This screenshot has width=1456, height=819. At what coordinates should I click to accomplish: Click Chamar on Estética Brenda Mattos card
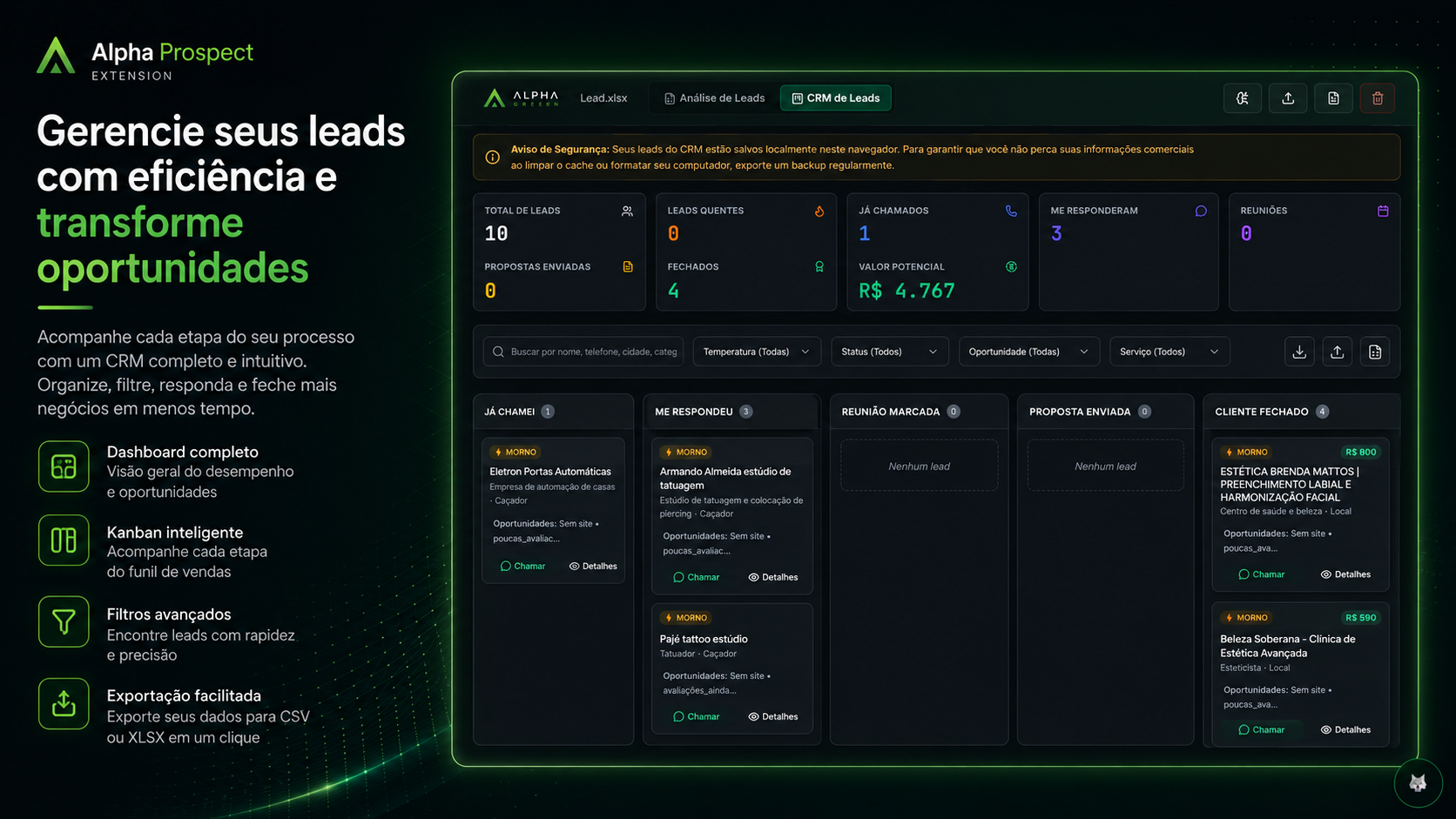pyautogui.click(x=1261, y=574)
